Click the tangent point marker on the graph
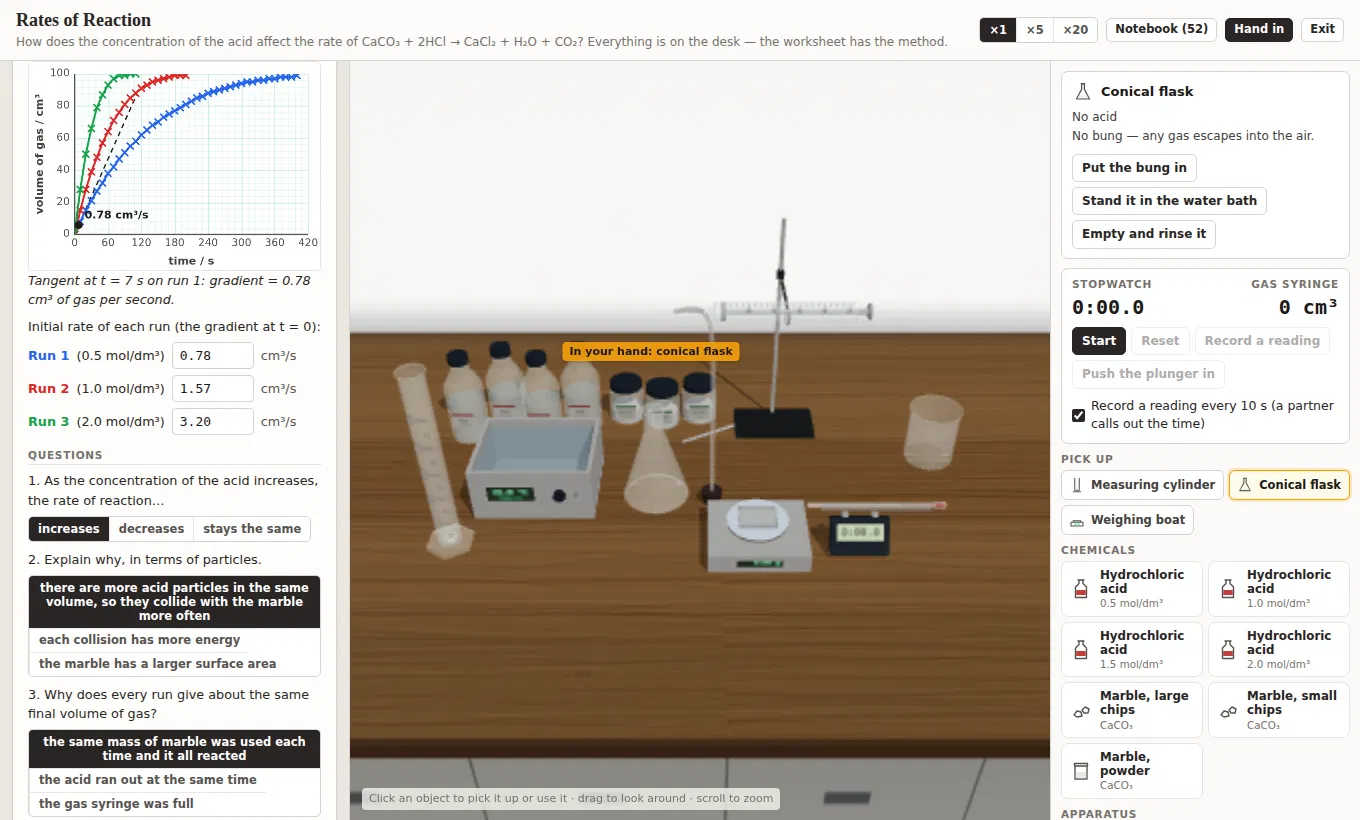1360x820 pixels. coord(79,225)
